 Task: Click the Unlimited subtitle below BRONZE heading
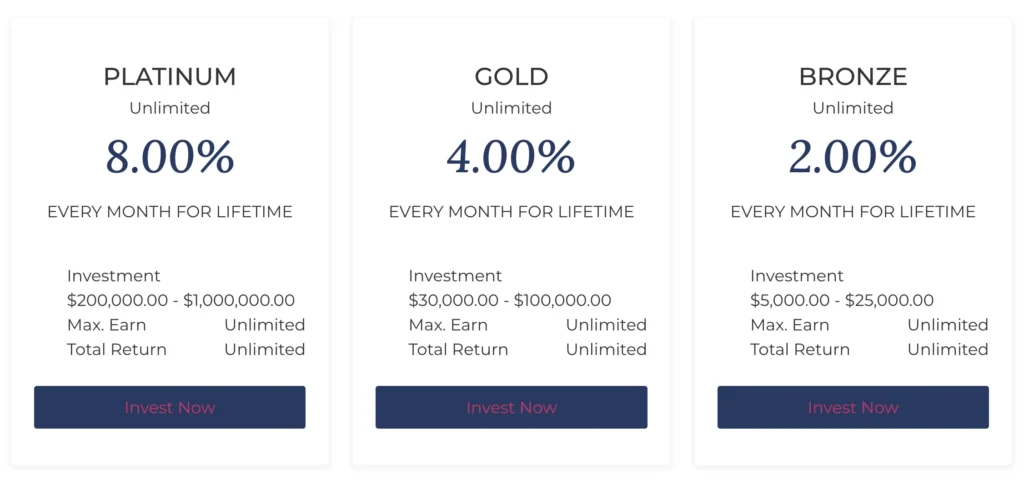click(x=853, y=108)
